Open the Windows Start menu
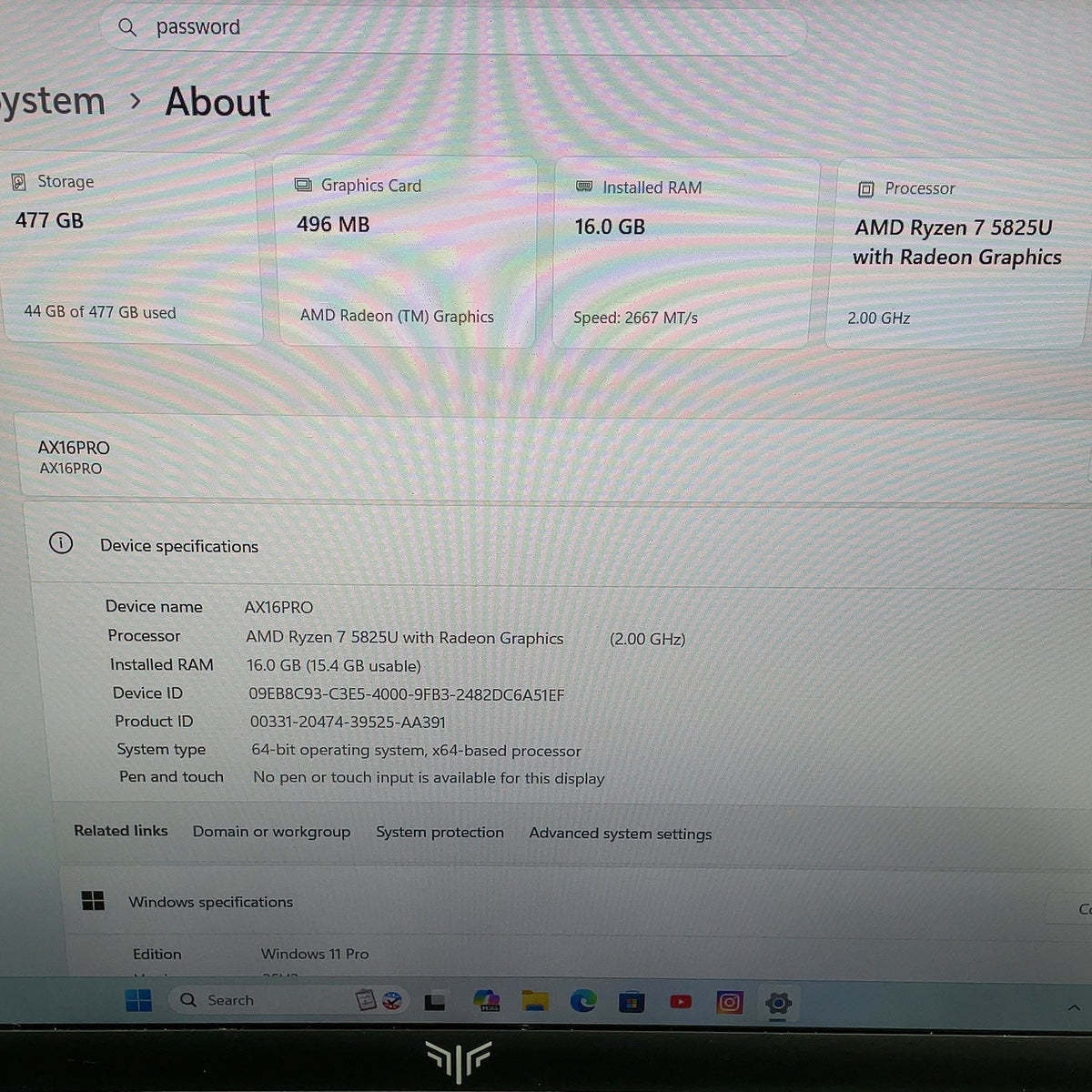 coord(138,1001)
